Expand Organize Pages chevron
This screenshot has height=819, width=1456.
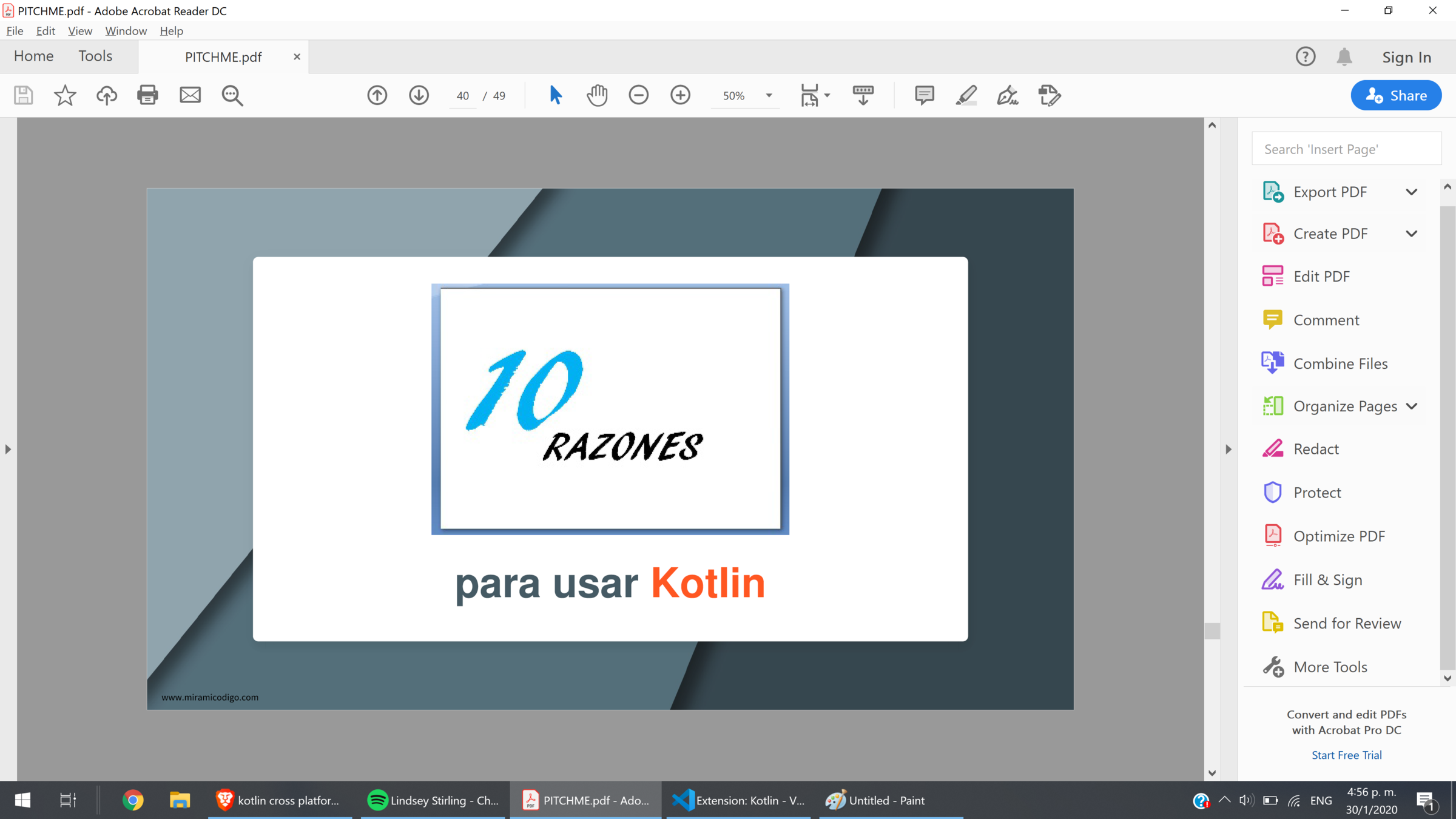pos(1411,406)
